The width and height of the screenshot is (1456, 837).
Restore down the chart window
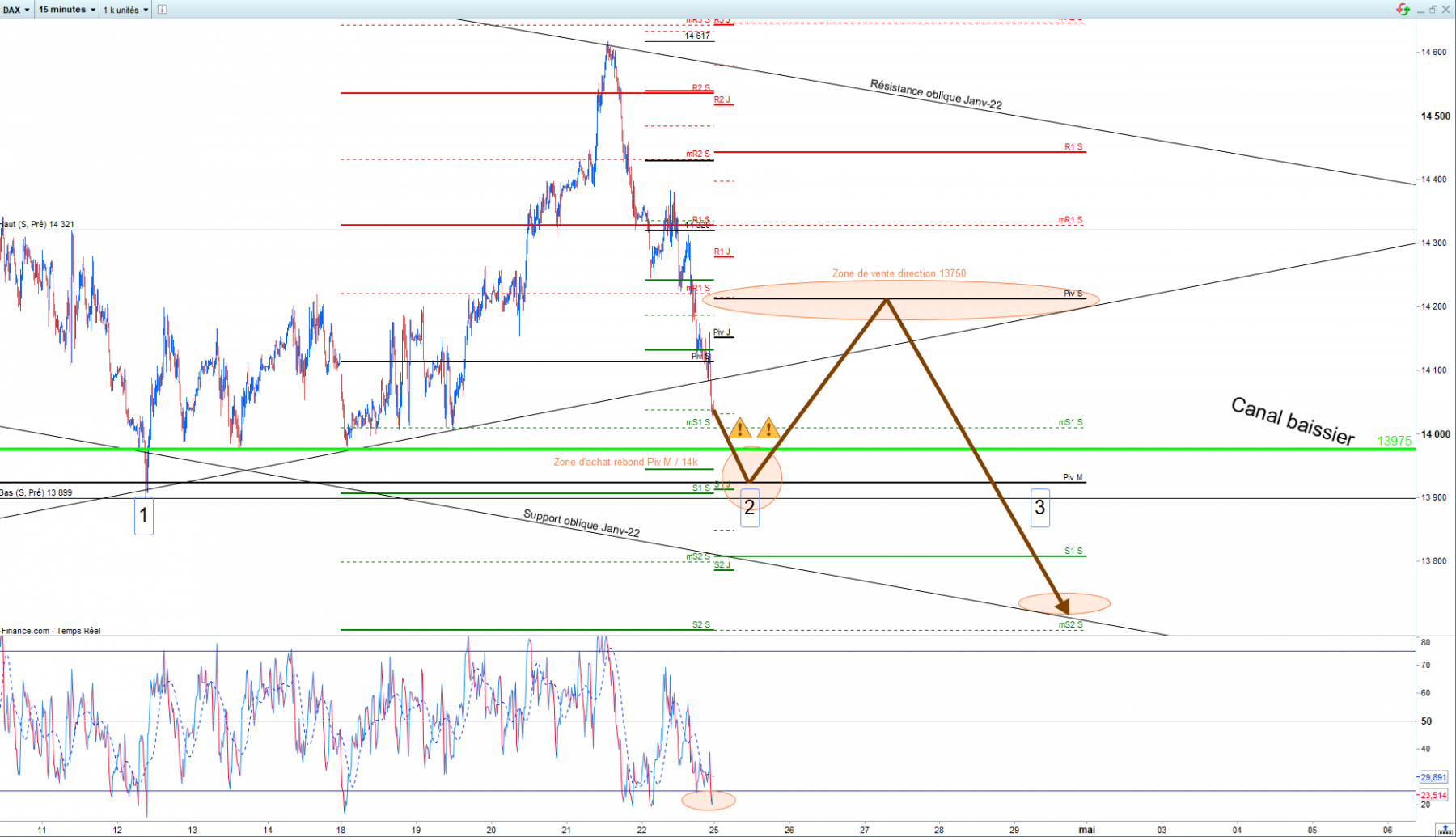coord(1433,10)
